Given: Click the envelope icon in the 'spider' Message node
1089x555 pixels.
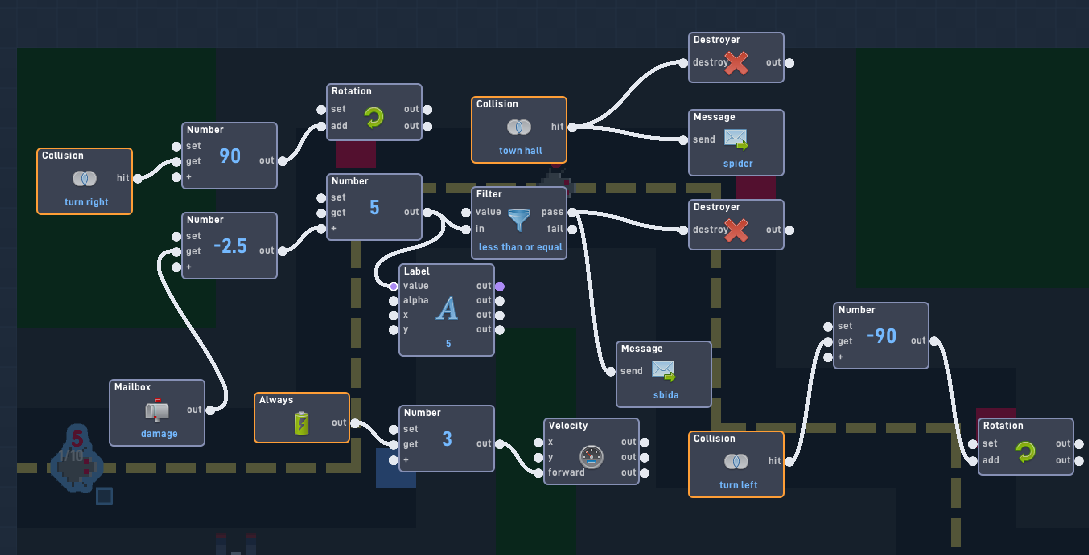Looking at the screenshot, I should pyautogui.click(x=736, y=140).
